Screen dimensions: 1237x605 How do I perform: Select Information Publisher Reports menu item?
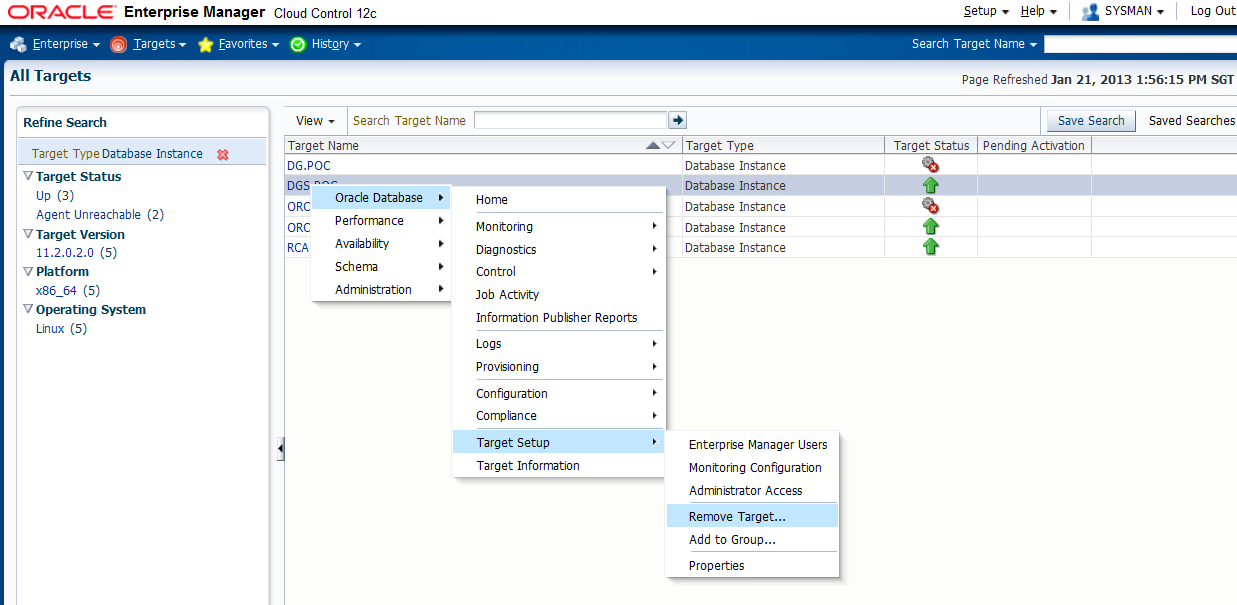559,318
